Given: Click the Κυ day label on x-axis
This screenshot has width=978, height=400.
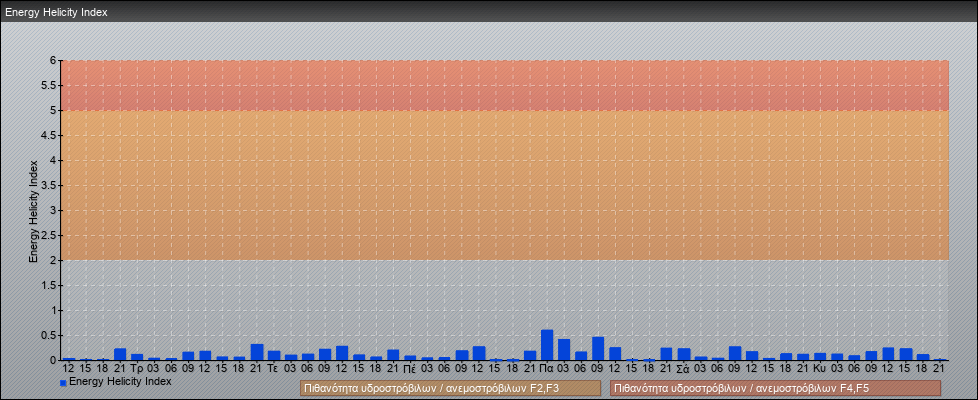Looking at the screenshot, I should 820,369.
